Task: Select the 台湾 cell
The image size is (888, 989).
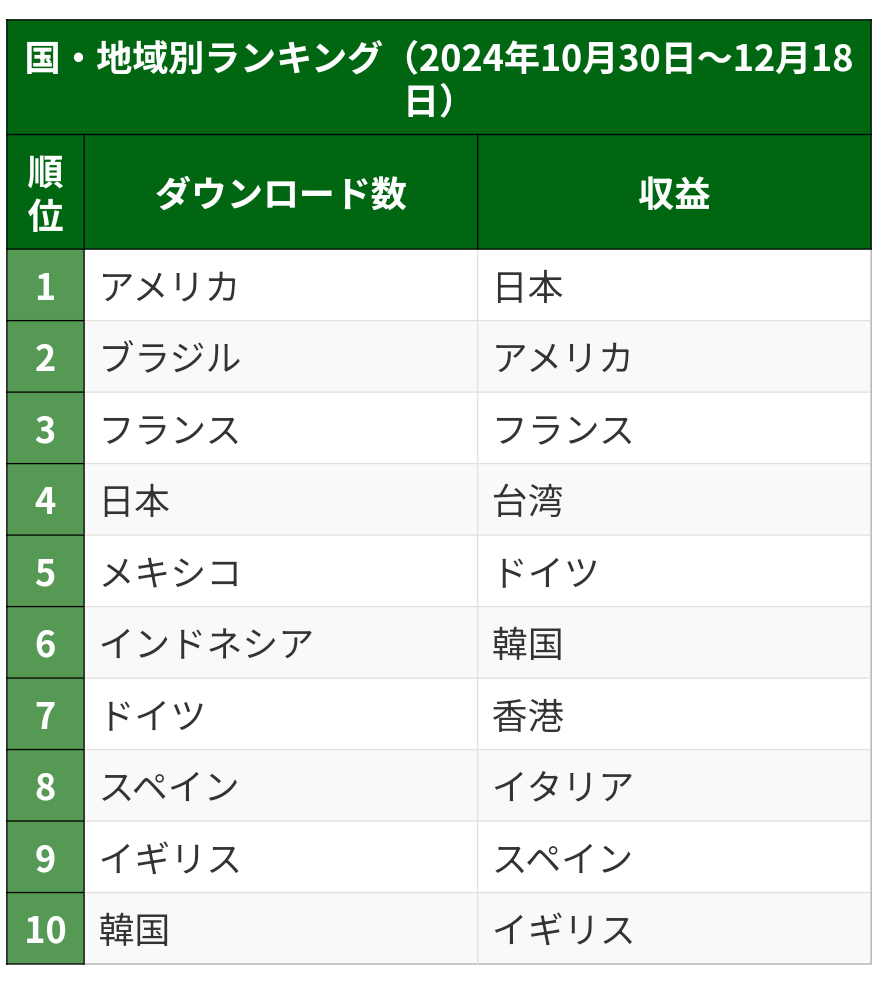Action: coord(528,501)
